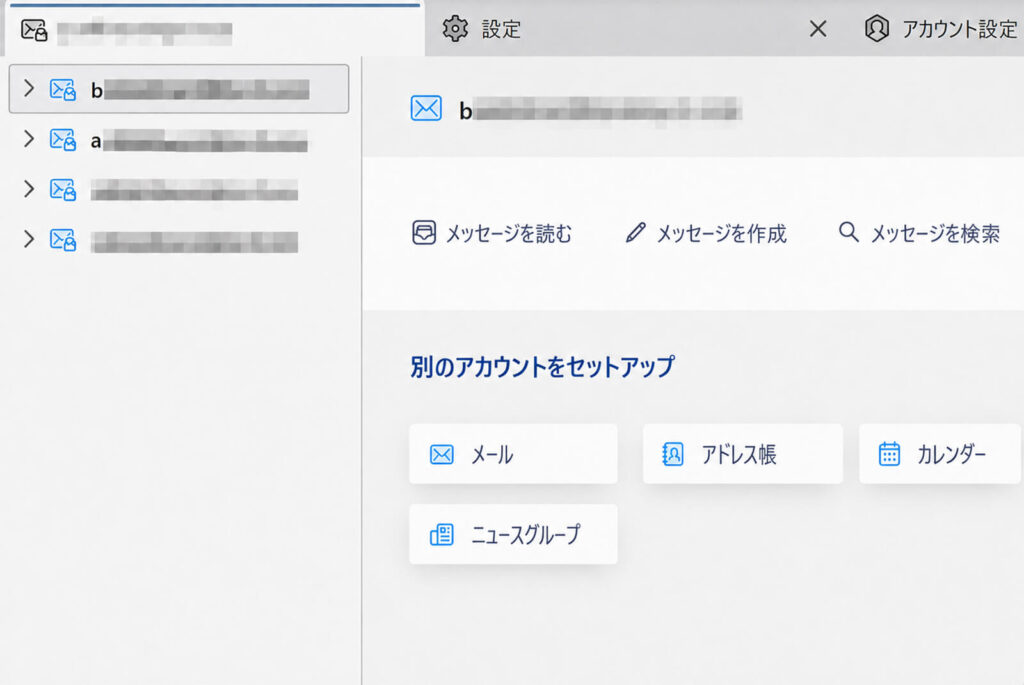Click the envelope icon in account header
The height and width of the screenshot is (685, 1024).
pyautogui.click(x=426, y=108)
